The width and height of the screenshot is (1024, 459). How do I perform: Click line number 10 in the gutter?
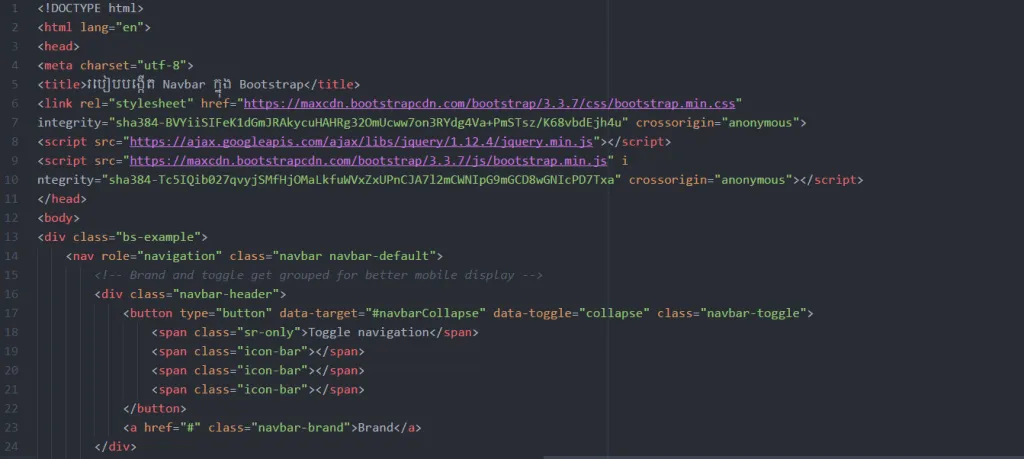tap(12, 180)
